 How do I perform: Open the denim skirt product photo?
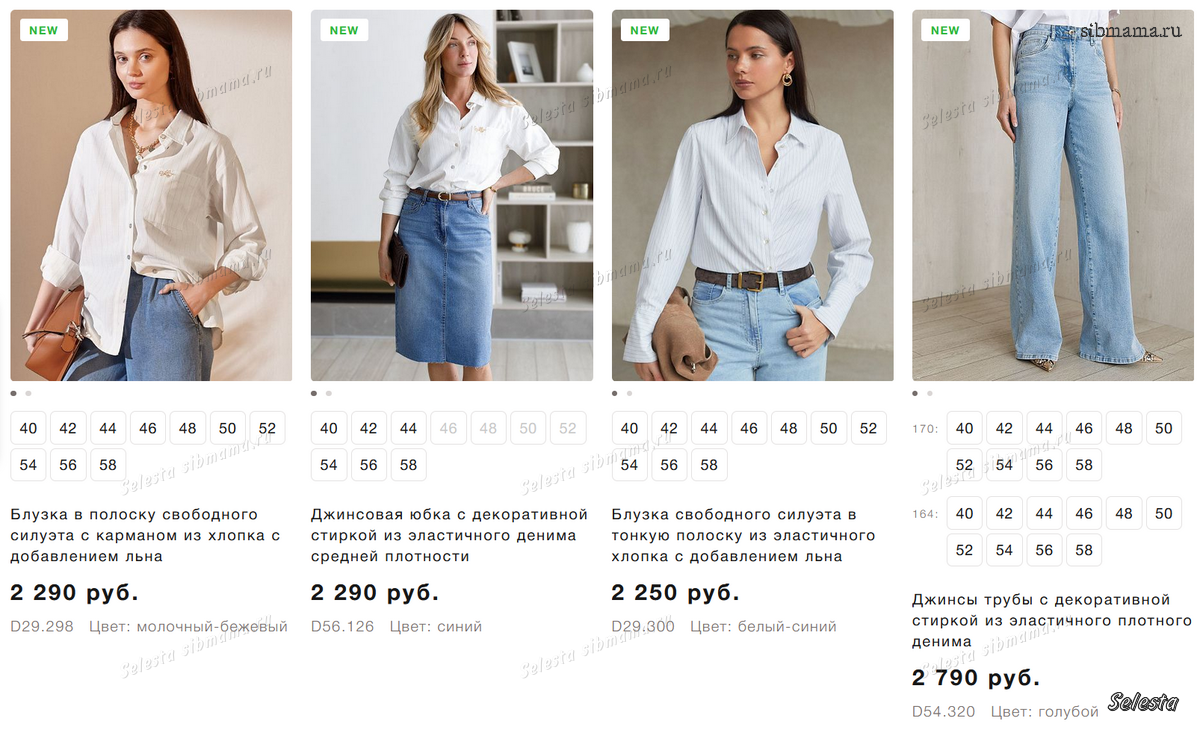click(452, 195)
